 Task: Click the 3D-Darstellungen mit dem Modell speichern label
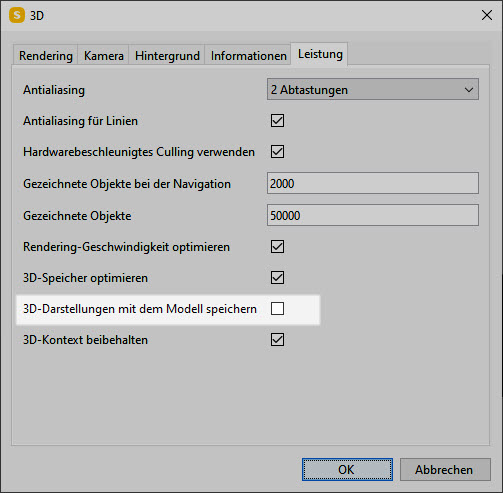coord(140,309)
